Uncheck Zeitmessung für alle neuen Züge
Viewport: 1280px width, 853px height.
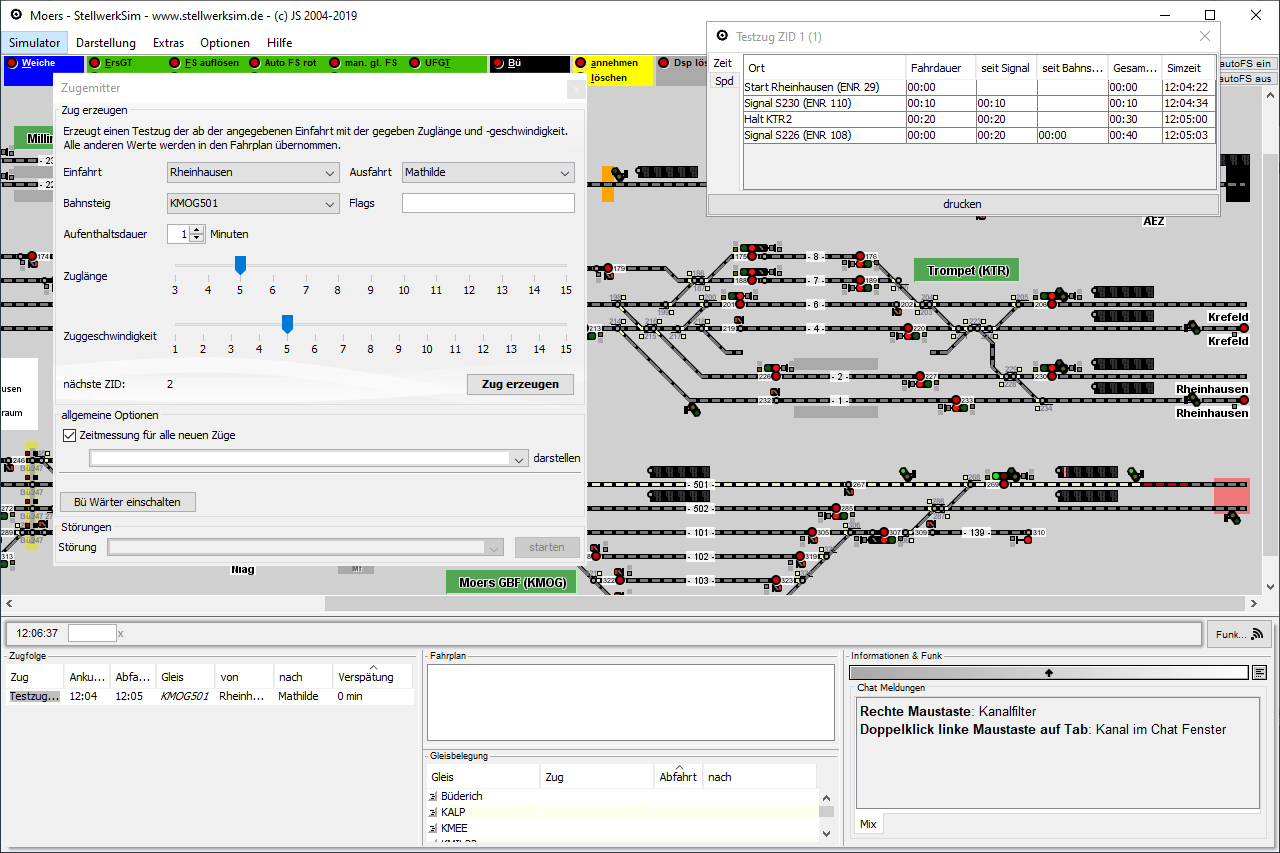click(70, 436)
